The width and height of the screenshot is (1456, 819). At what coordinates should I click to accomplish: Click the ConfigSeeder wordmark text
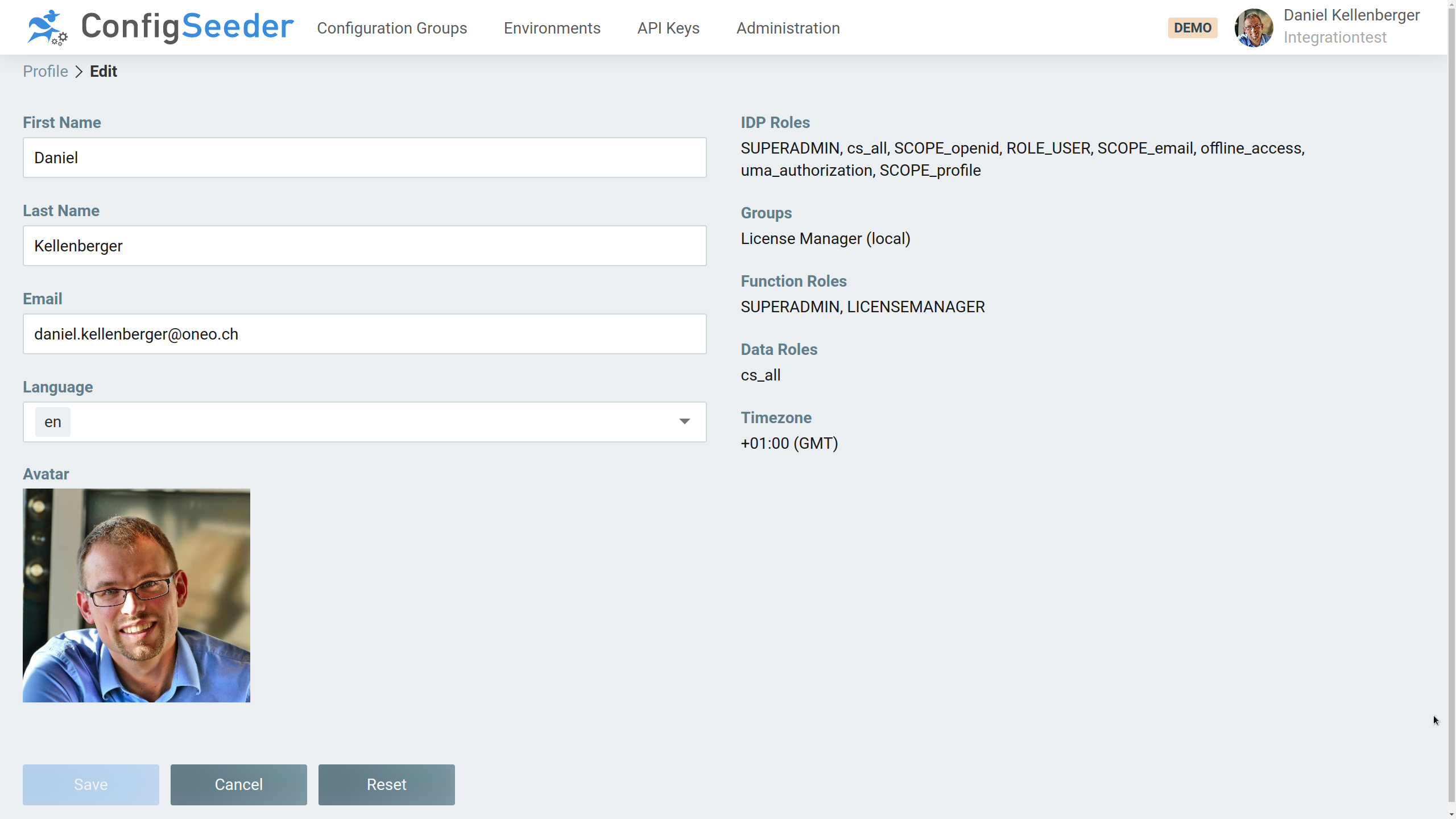tap(187, 27)
